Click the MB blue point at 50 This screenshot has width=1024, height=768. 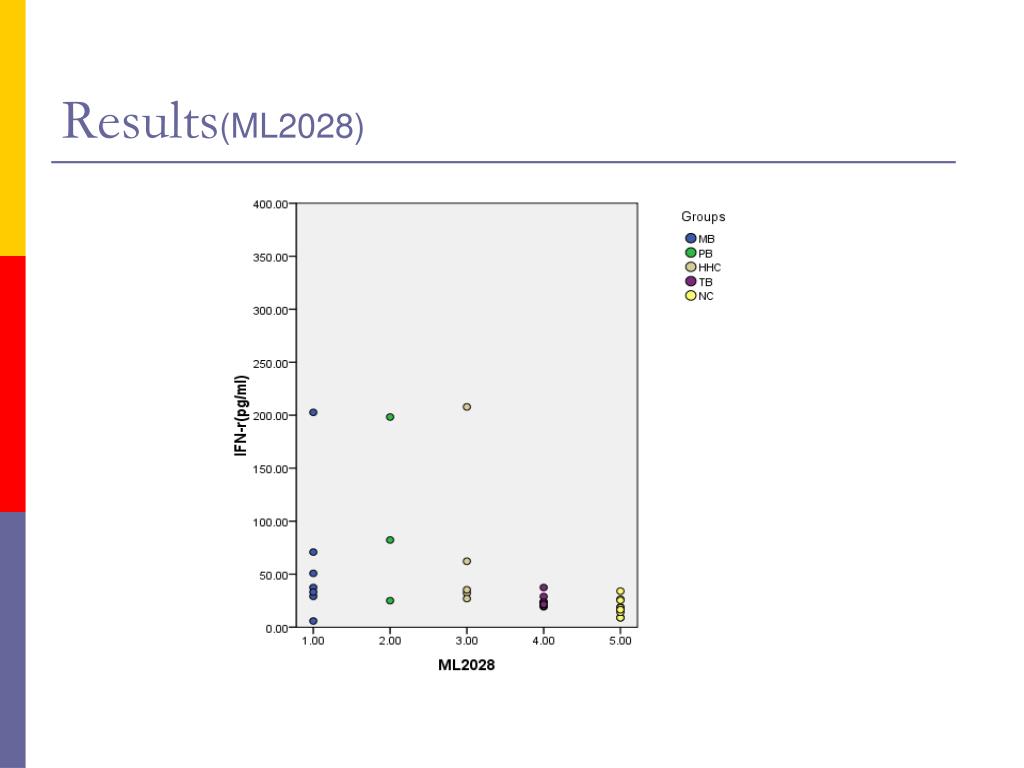tap(313, 573)
